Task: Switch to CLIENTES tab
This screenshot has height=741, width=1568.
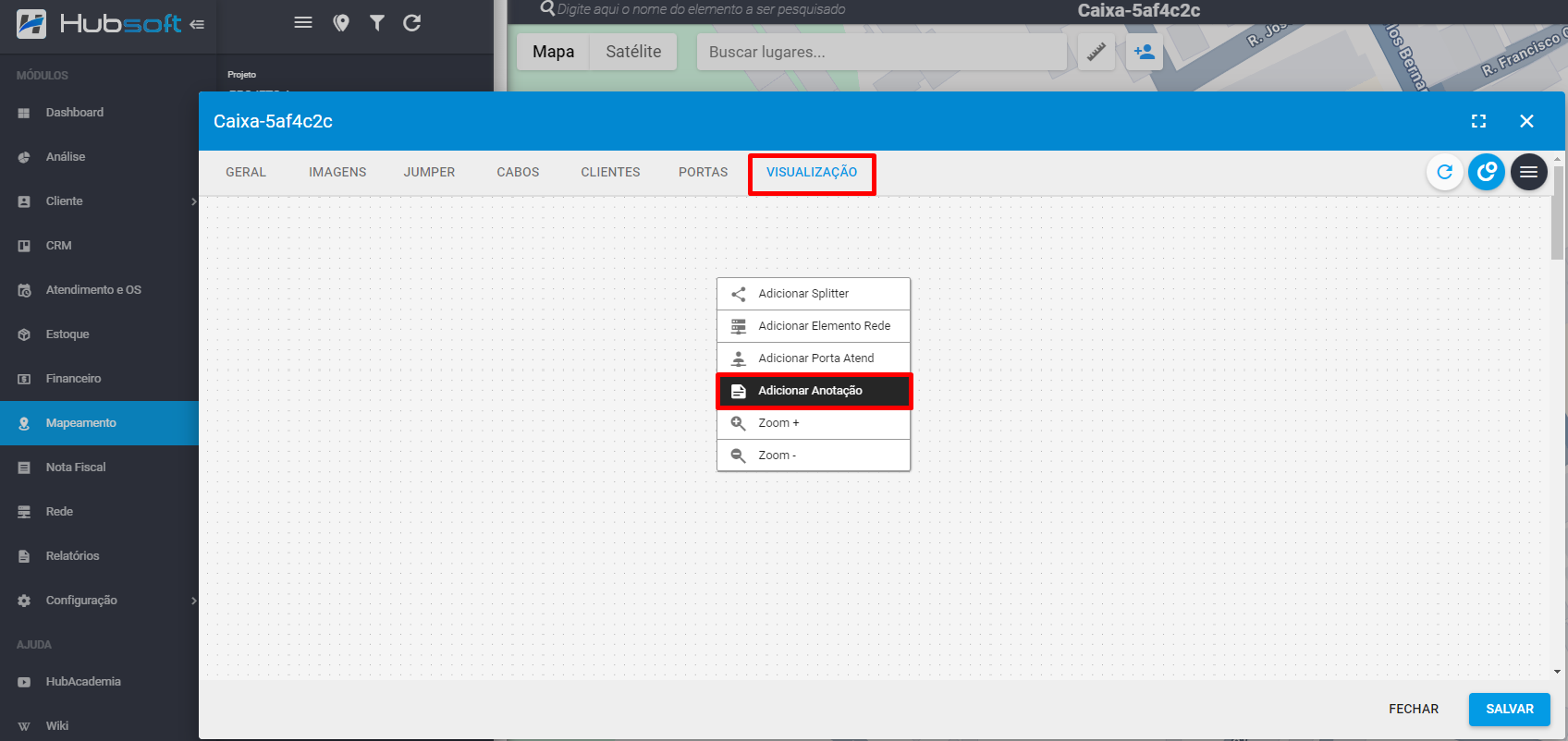Action: tap(610, 173)
